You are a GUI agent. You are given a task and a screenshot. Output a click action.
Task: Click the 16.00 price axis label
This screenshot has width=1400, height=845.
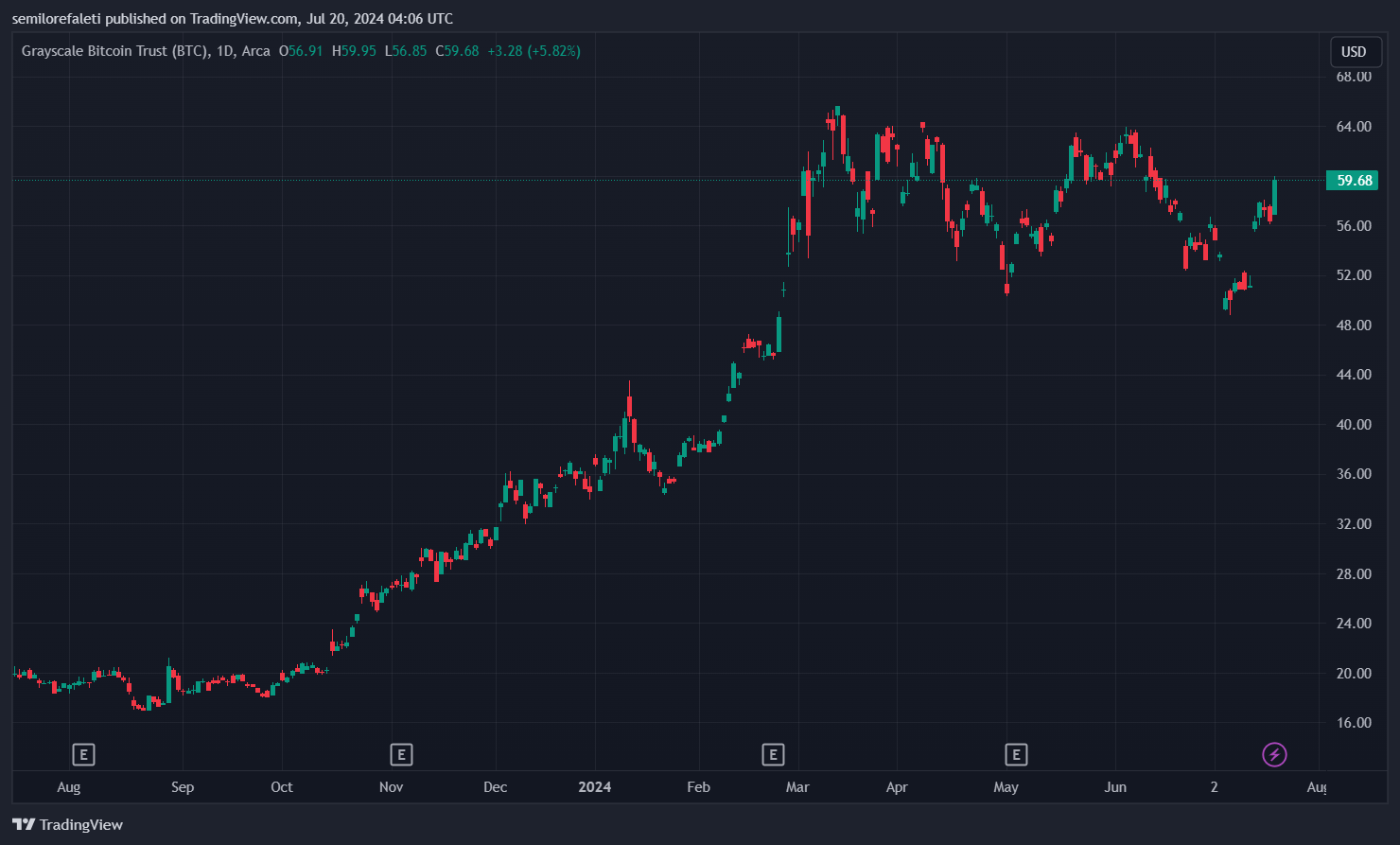[x=1354, y=723]
